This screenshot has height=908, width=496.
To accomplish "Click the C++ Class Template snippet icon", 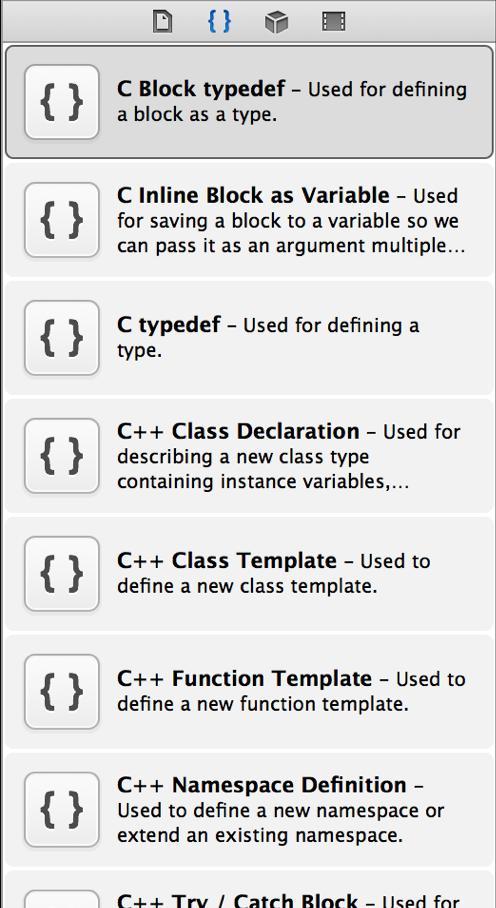I will pyautogui.click(x=62, y=573).
